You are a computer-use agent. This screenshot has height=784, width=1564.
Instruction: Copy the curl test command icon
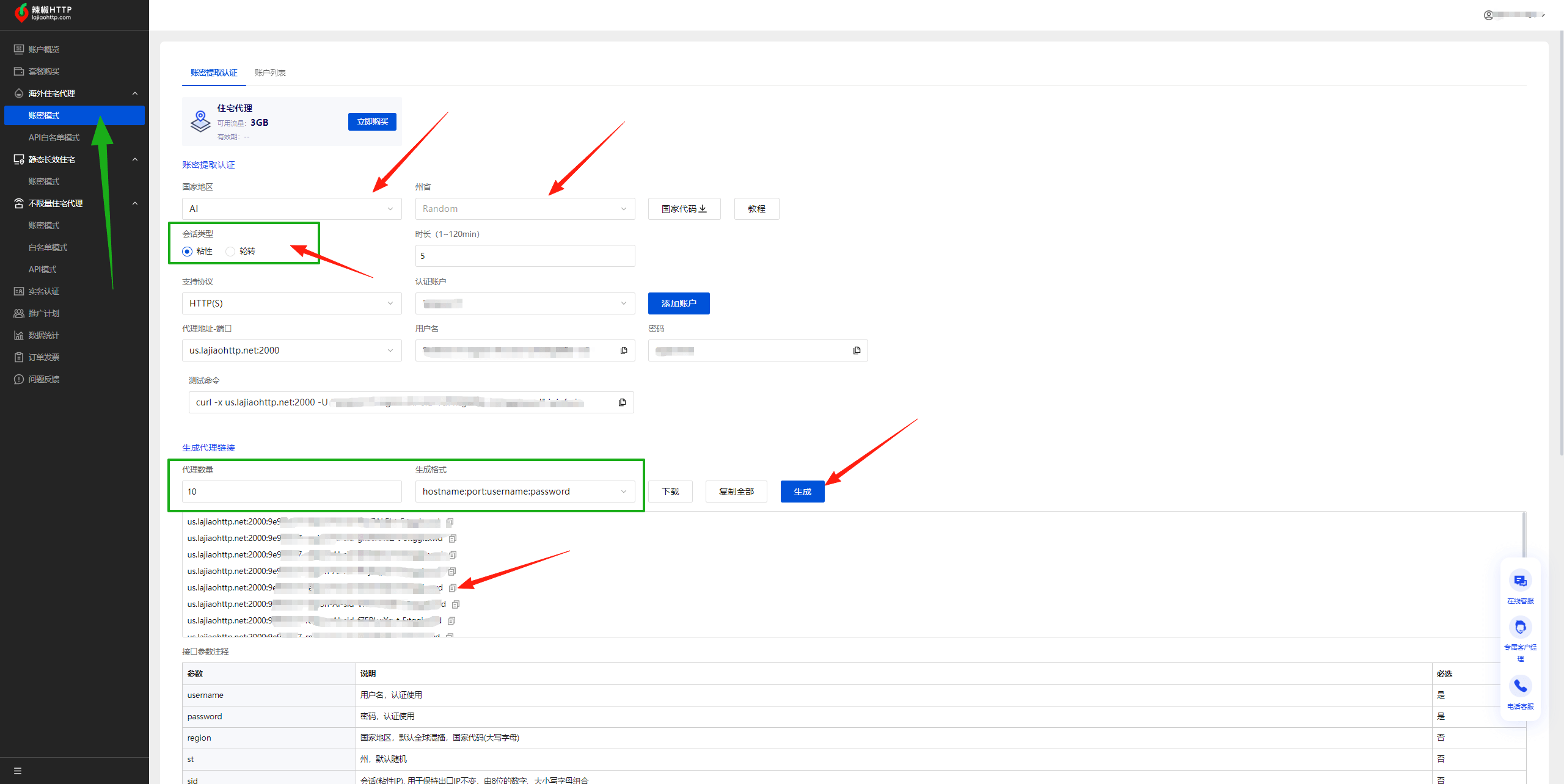point(622,402)
